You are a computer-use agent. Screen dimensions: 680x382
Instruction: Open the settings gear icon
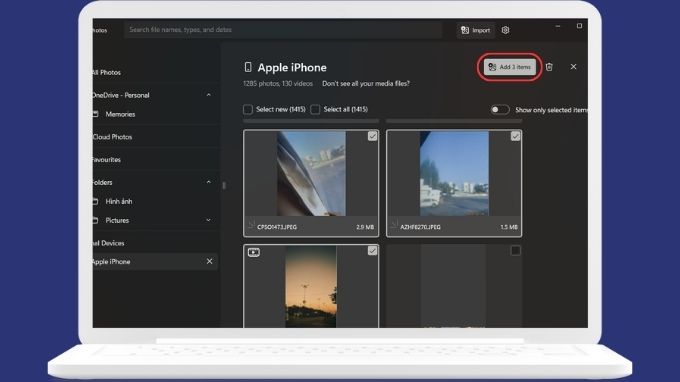[x=505, y=30]
